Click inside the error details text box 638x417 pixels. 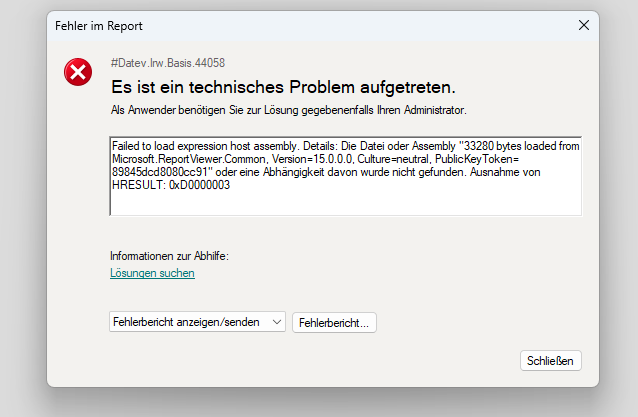click(x=345, y=176)
